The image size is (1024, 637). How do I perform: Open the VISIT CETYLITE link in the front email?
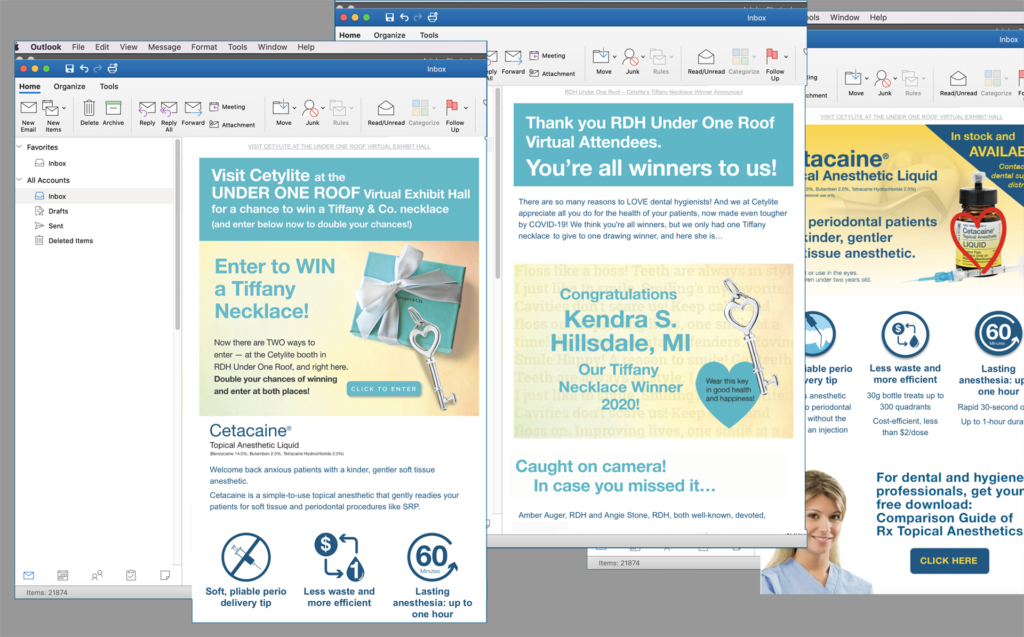tap(339, 146)
